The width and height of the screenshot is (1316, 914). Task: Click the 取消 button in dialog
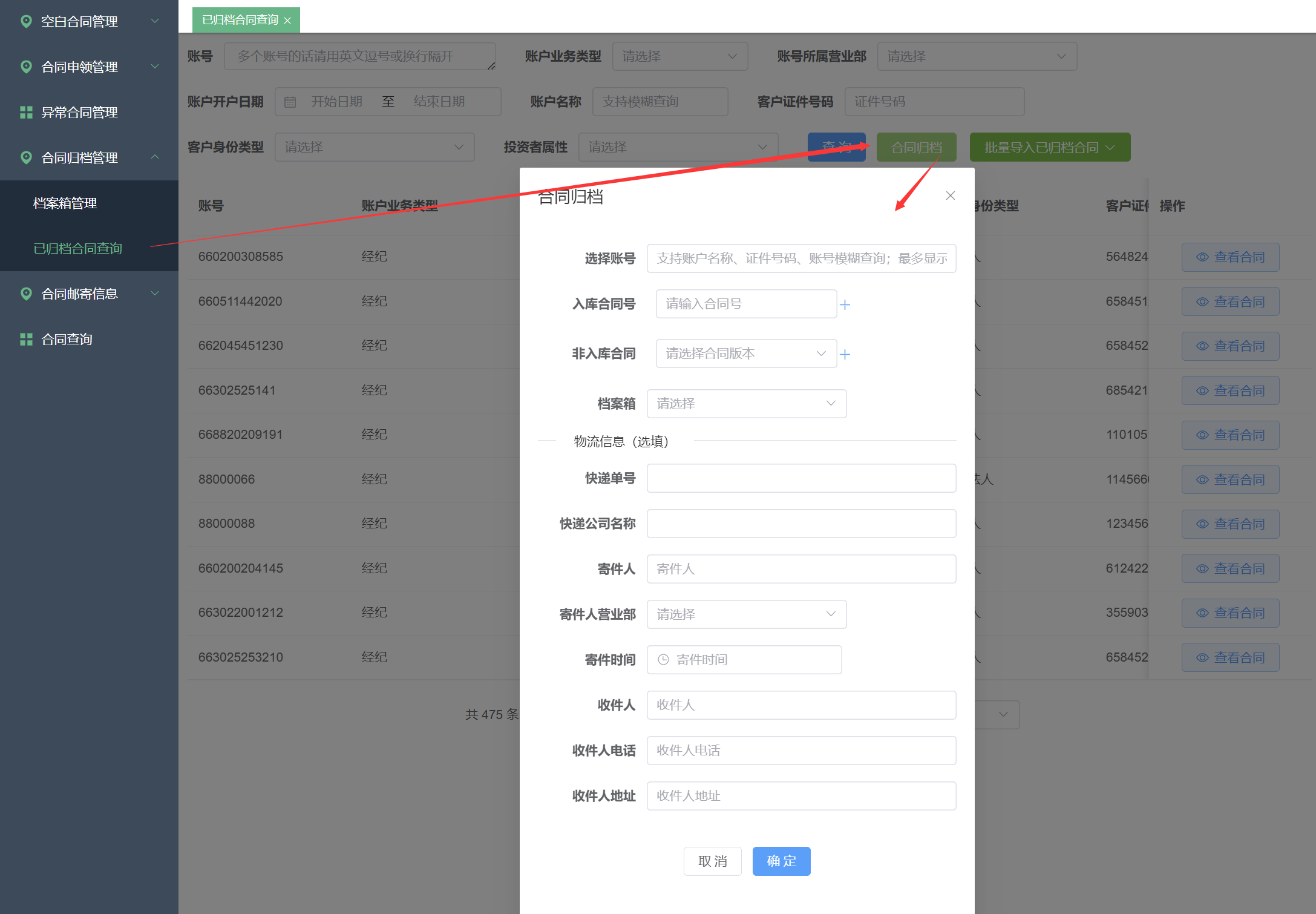[x=713, y=861]
